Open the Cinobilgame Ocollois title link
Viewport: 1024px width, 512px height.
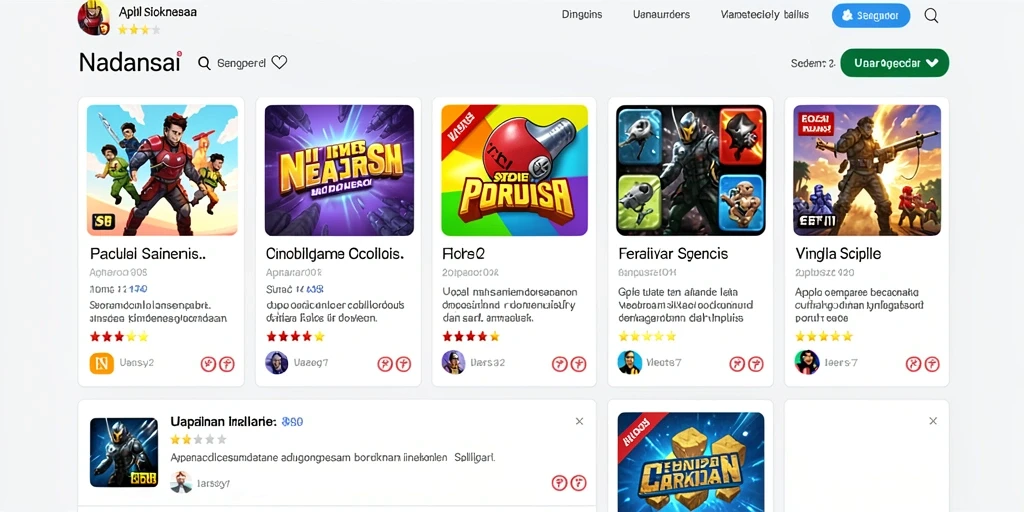pos(335,253)
